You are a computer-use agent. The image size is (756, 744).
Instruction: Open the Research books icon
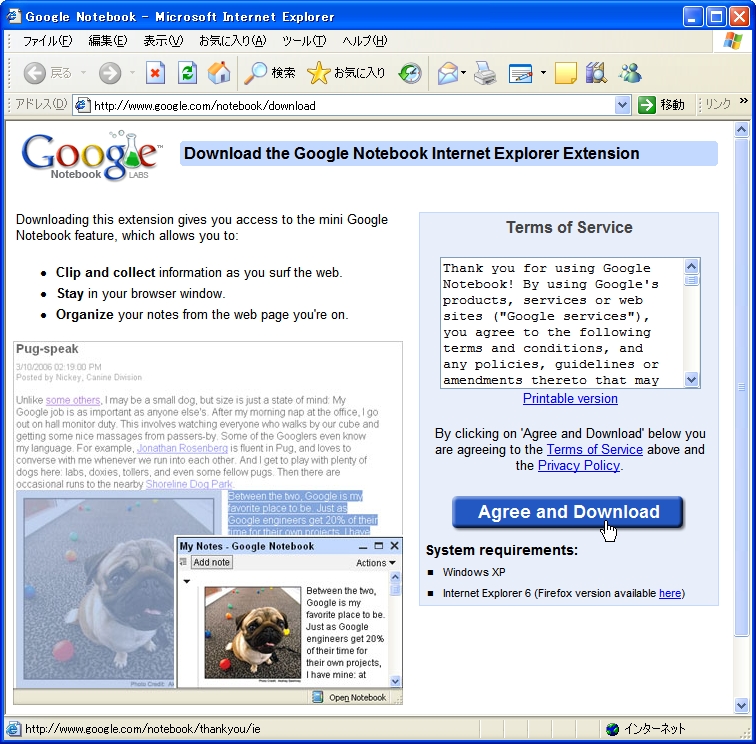pos(596,73)
